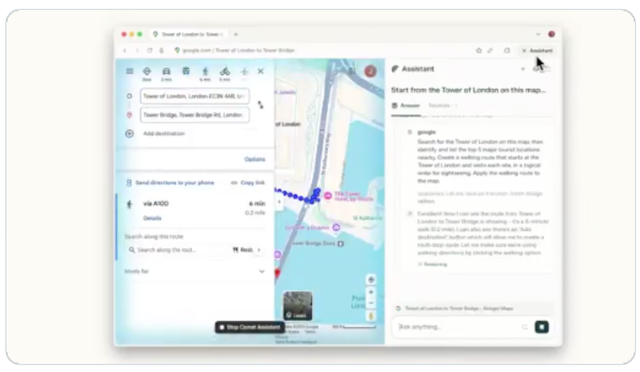The width and height of the screenshot is (640, 372).
Task: Select cycling directions icon
Action: (x=225, y=71)
